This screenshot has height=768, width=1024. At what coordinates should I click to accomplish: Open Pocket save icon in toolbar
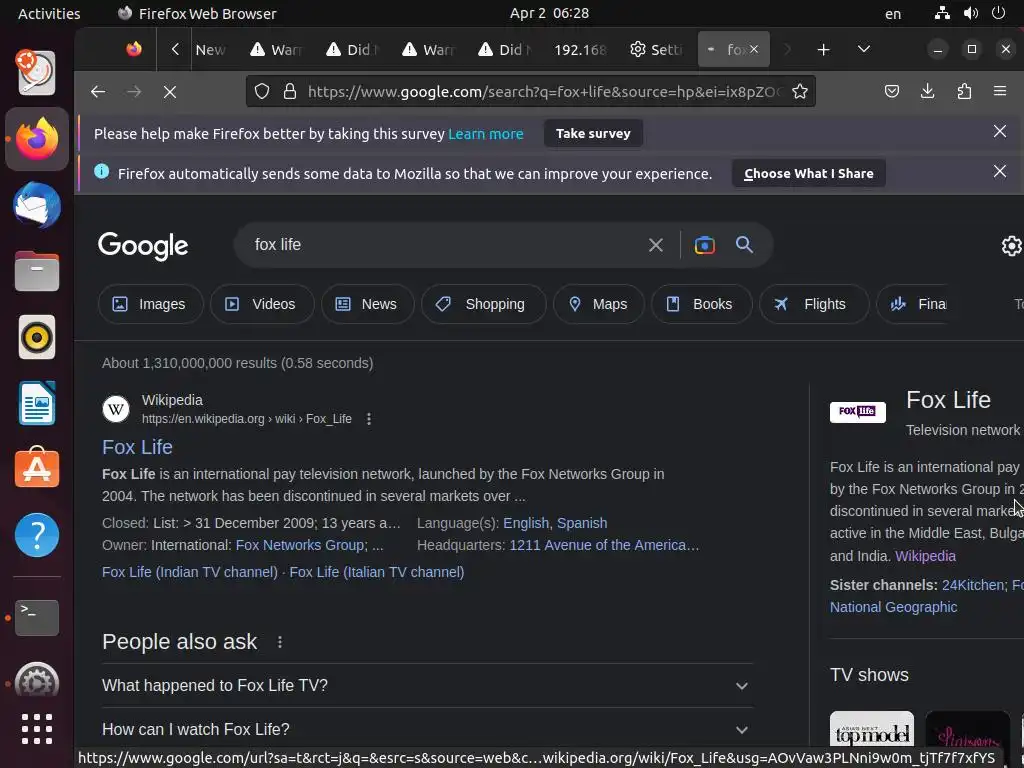point(891,91)
